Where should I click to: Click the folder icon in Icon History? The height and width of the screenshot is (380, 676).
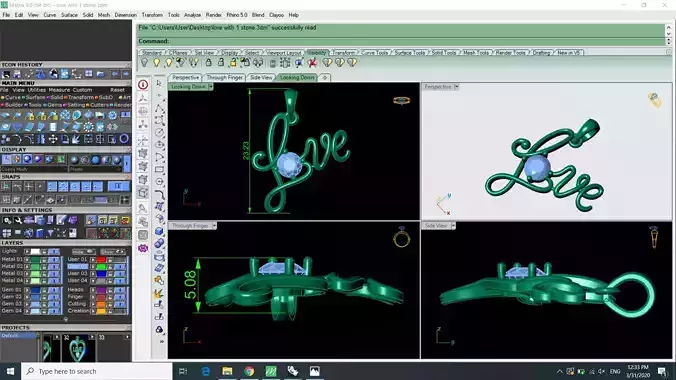tap(100, 74)
